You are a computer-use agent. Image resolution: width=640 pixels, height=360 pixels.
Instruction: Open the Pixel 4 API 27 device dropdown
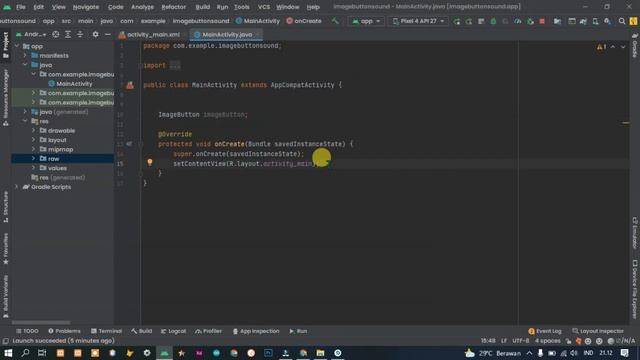[x=418, y=21]
